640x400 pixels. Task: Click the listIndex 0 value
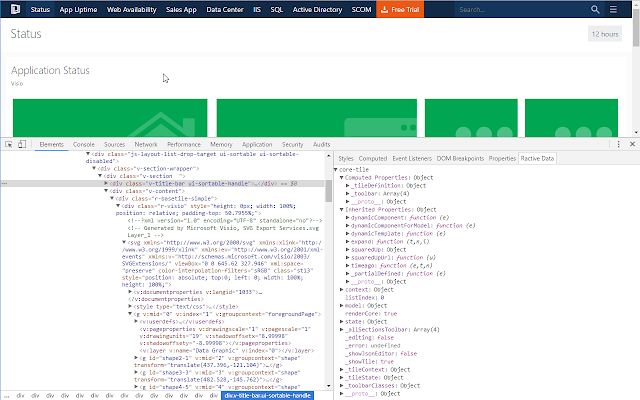(x=382, y=298)
